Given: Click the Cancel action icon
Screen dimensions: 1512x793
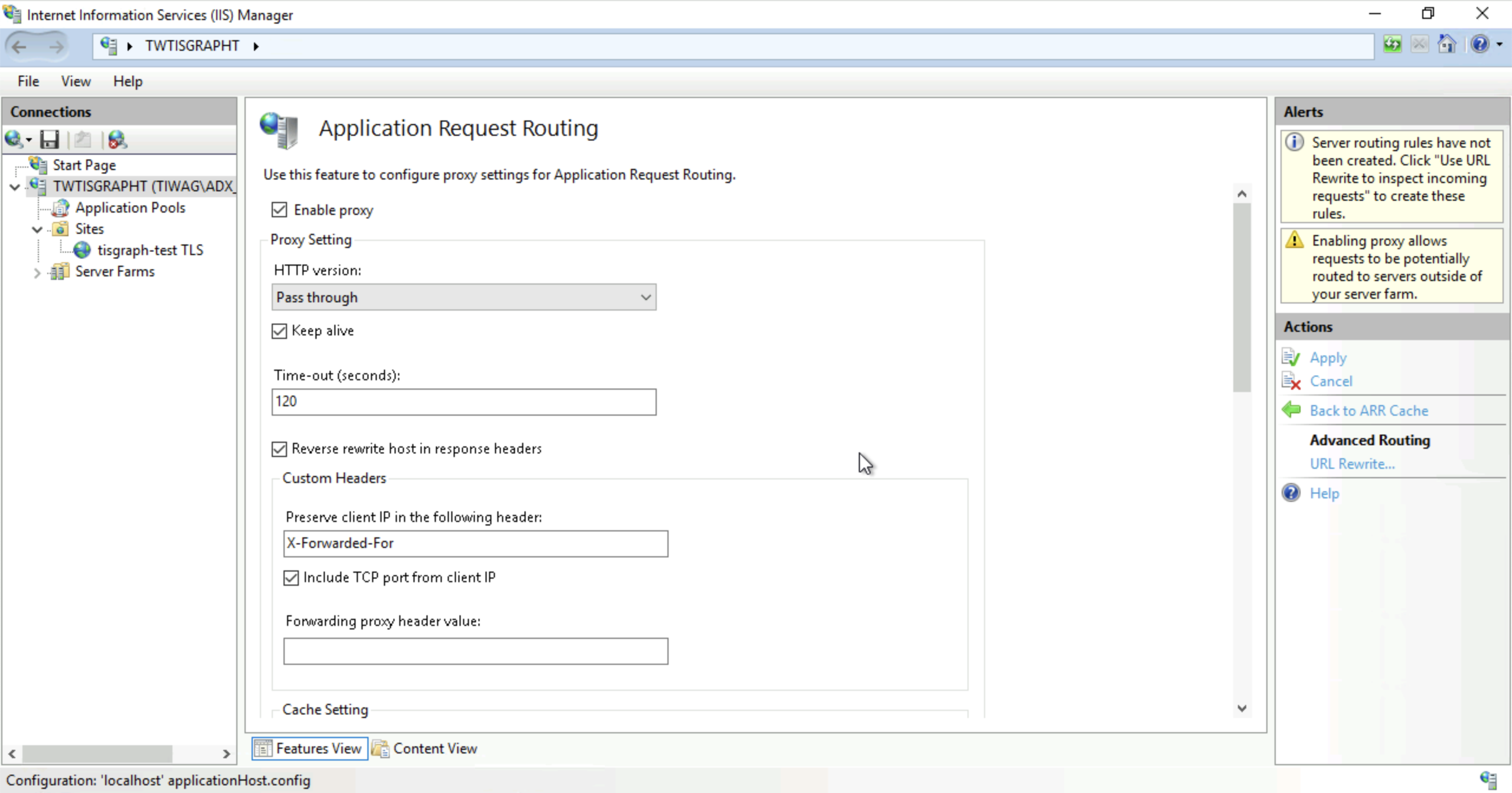Looking at the screenshot, I should 1293,381.
